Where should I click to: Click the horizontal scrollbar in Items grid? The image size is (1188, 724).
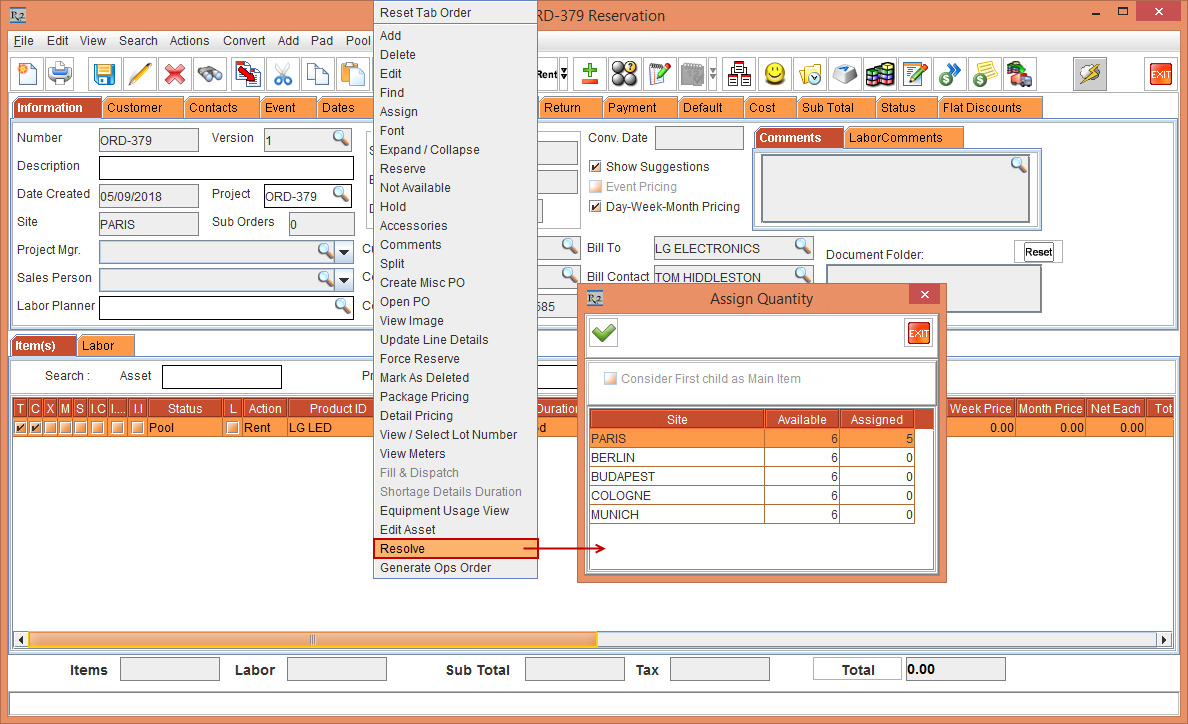point(312,640)
